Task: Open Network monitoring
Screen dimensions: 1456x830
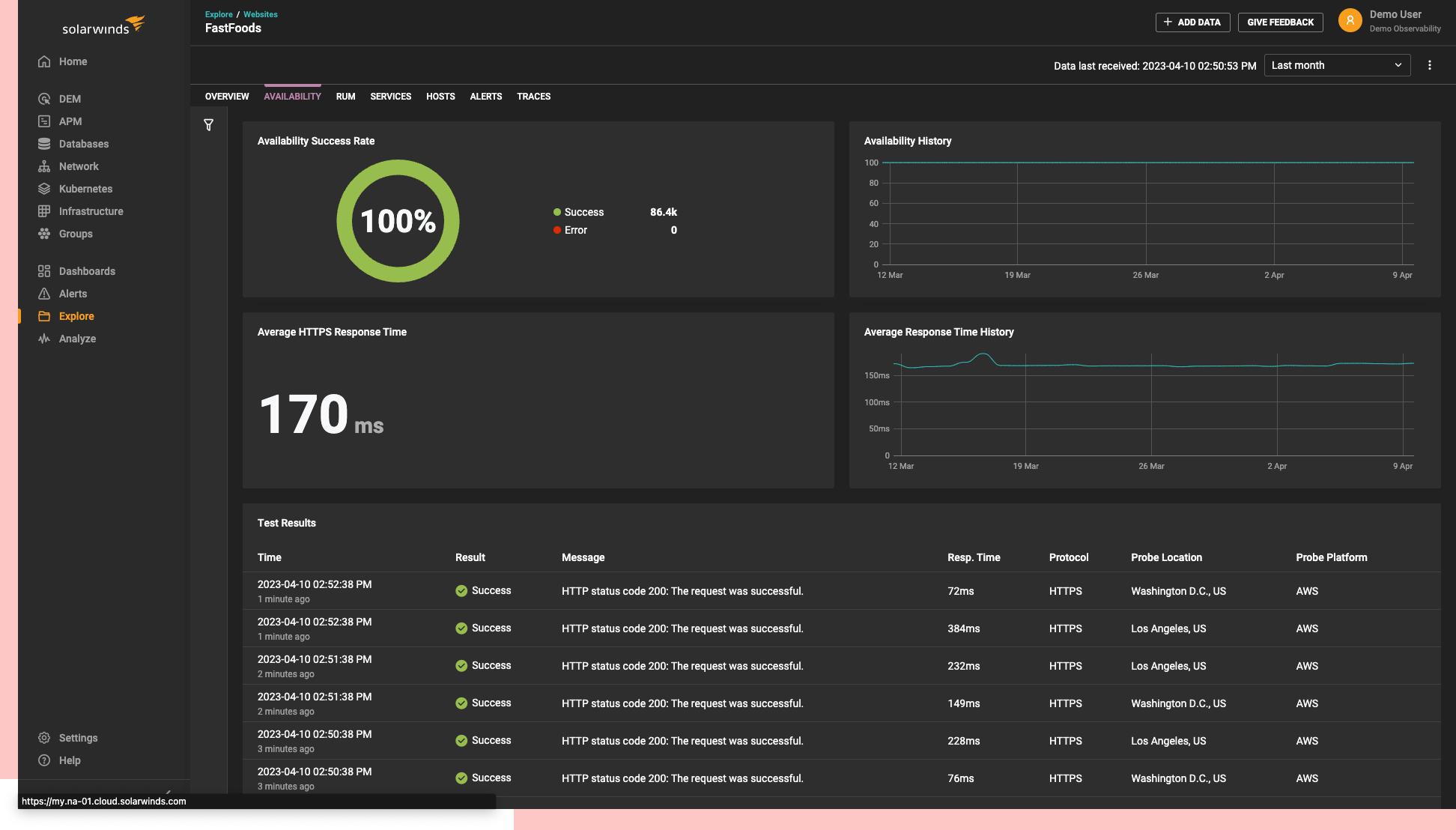Action: (x=79, y=166)
